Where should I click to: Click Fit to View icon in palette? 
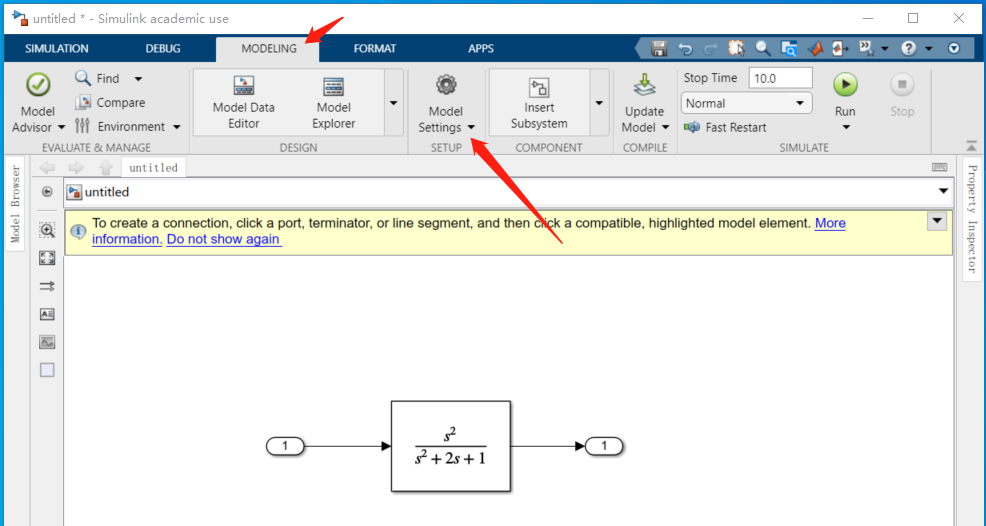pos(47,258)
